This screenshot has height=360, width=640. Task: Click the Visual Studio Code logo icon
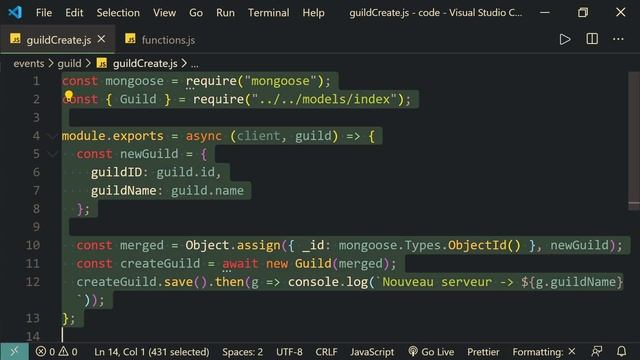pyautogui.click(x=15, y=12)
